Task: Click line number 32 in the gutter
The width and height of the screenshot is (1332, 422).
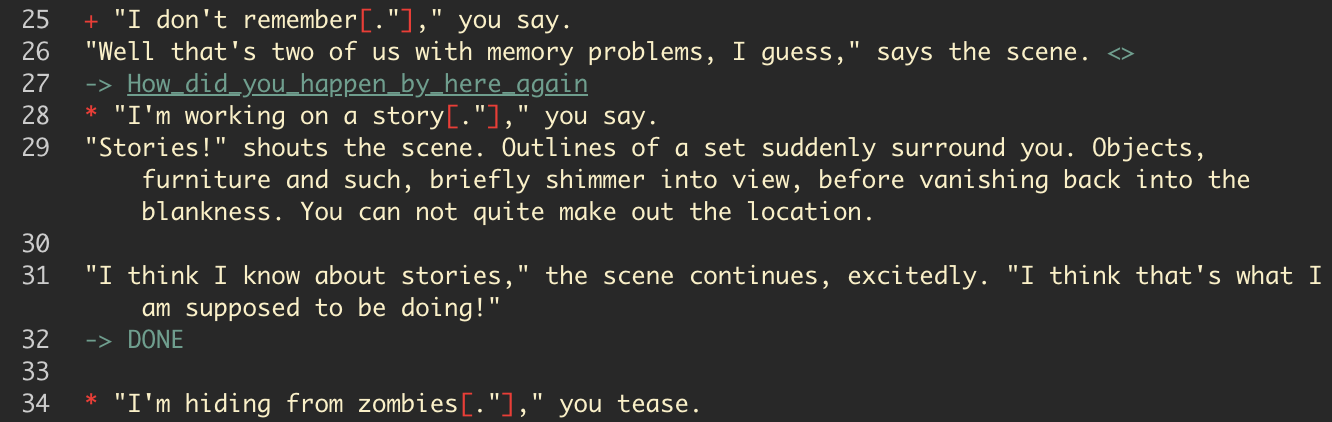Action: (36, 340)
